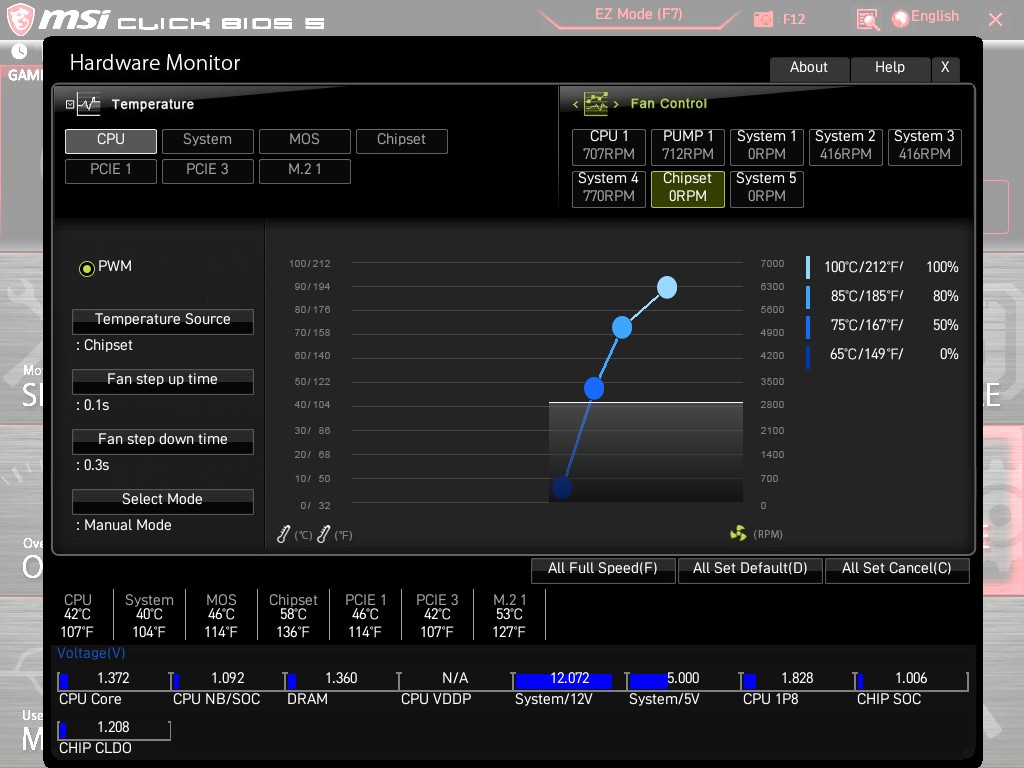Click the System/12V 12.072 voltage bar
This screenshot has width=1024, height=768.
tap(569, 680)
